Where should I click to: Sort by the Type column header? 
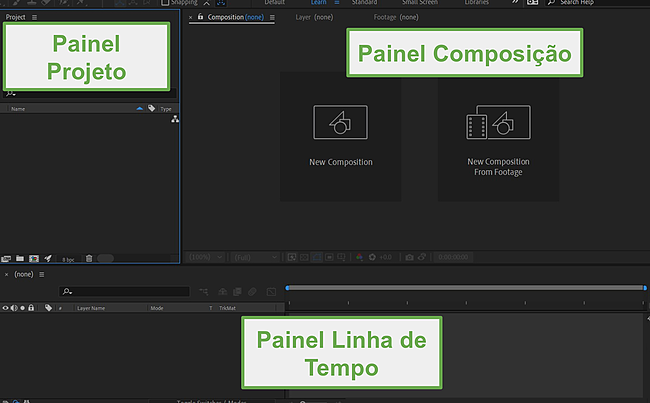[166, 109]
